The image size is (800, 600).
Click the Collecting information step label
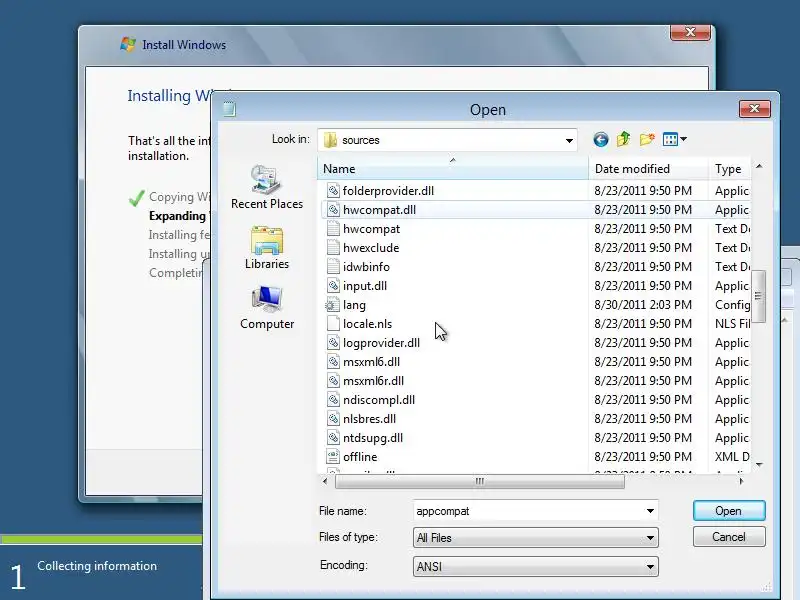pyautogui.click(x=97, y=566)
